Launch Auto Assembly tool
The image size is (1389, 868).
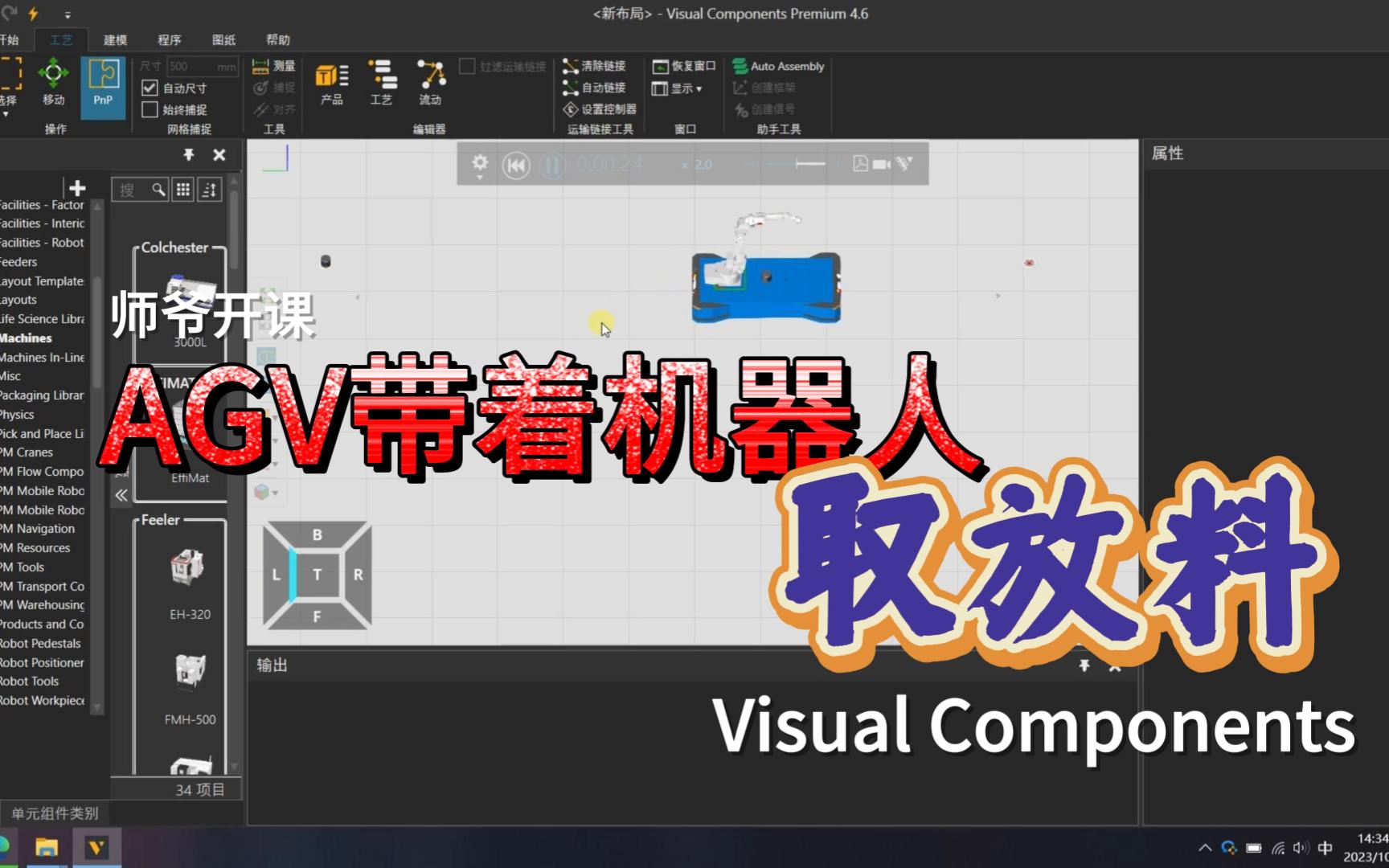point(779,66)
